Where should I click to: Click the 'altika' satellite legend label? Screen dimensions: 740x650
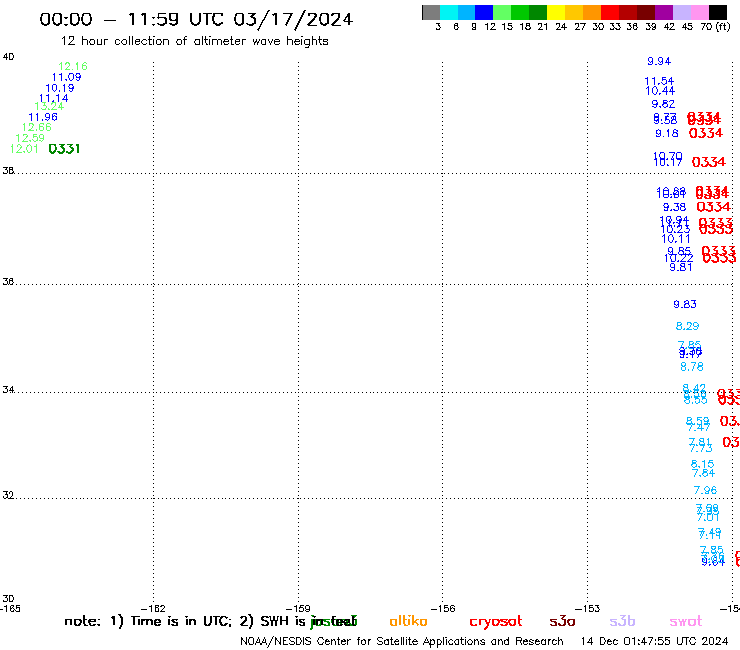[x=408, y=621]
